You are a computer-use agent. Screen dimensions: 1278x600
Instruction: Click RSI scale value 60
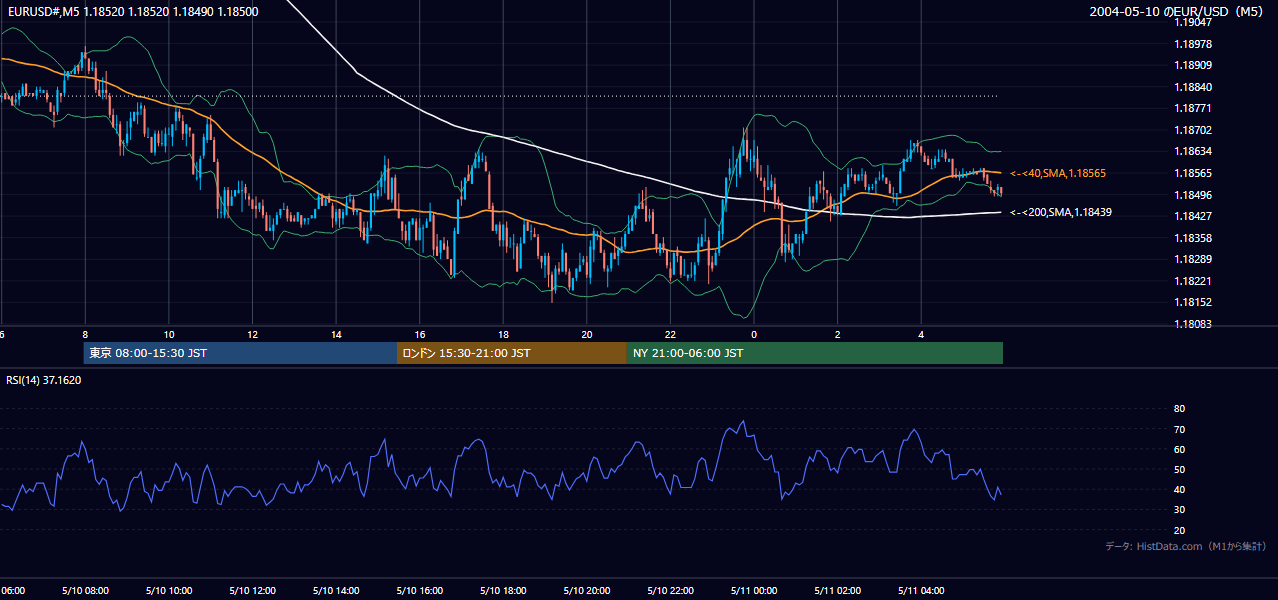[1179, 449]
